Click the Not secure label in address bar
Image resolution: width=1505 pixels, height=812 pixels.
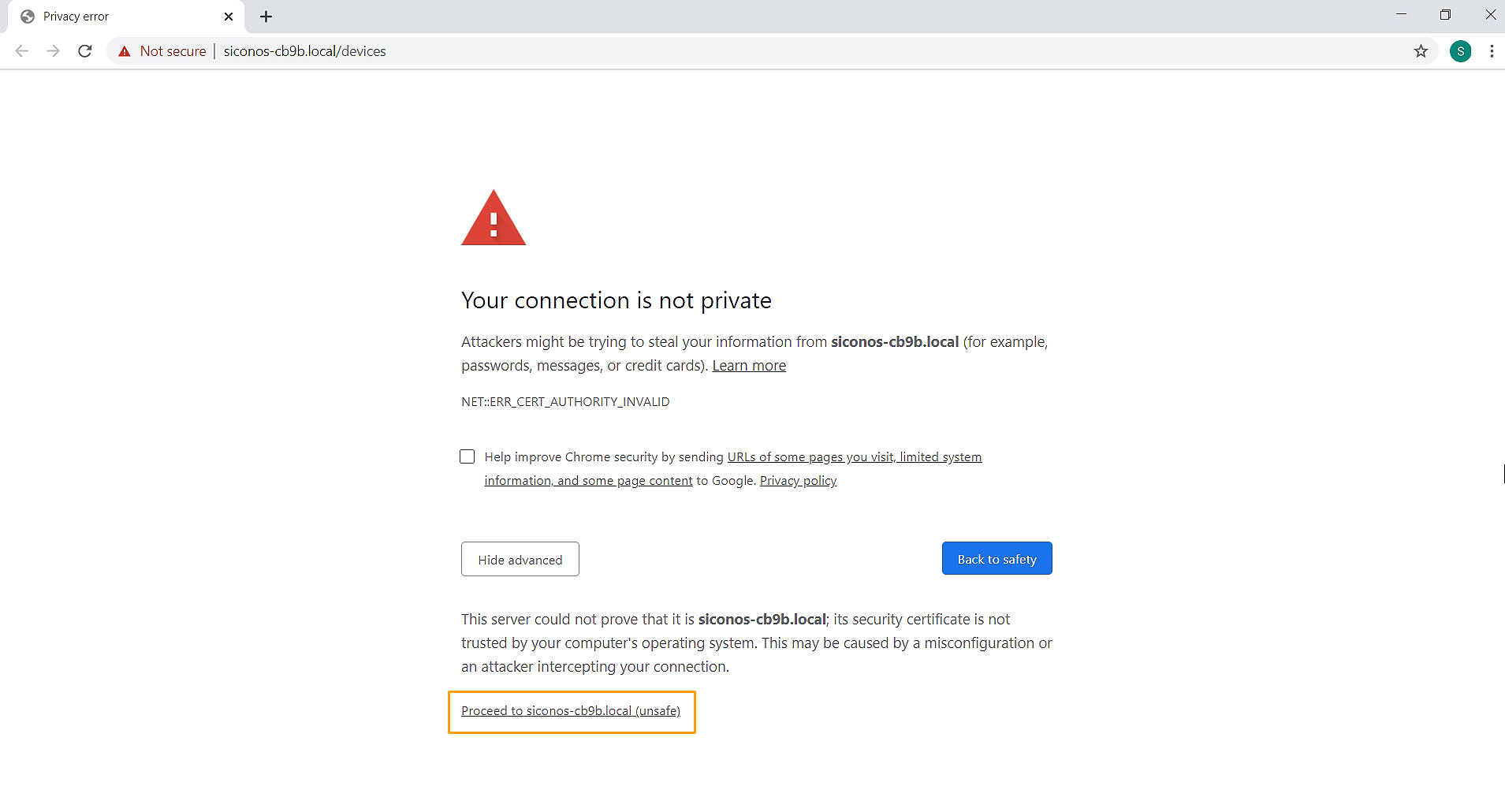click(173, 51)
